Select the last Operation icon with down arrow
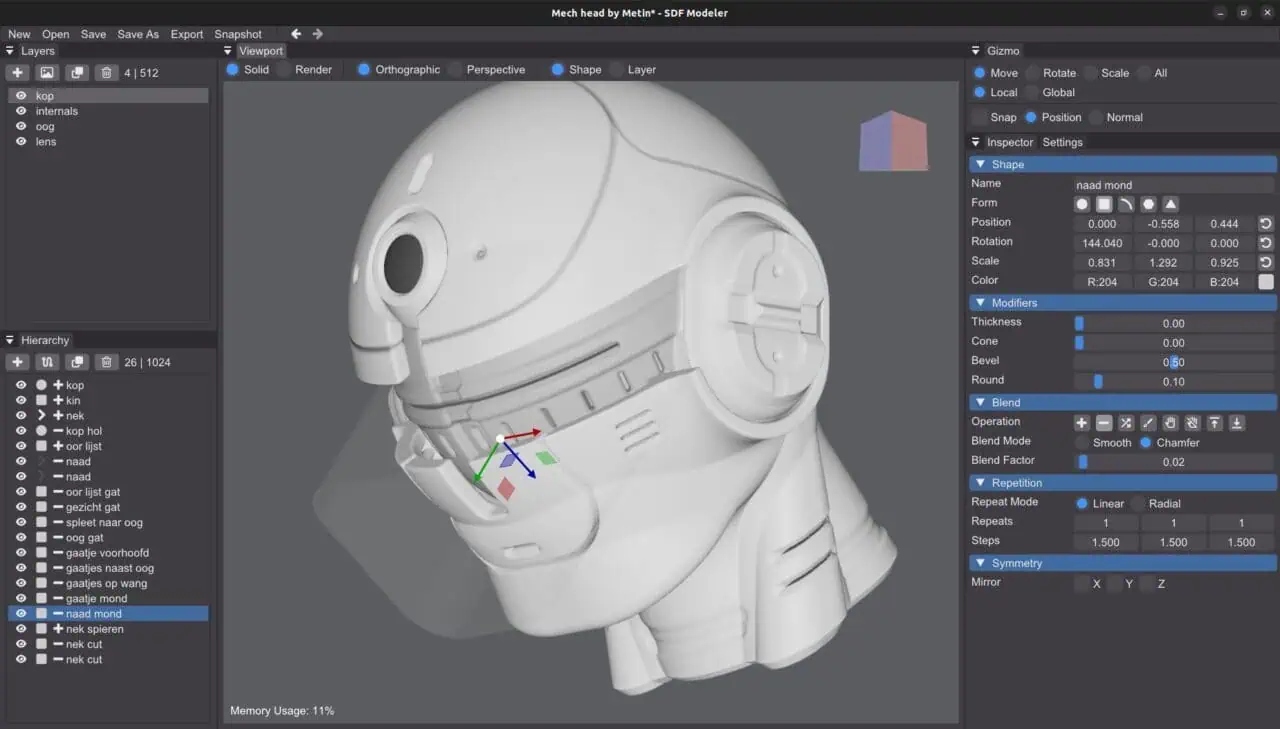 pos(1237,423)
